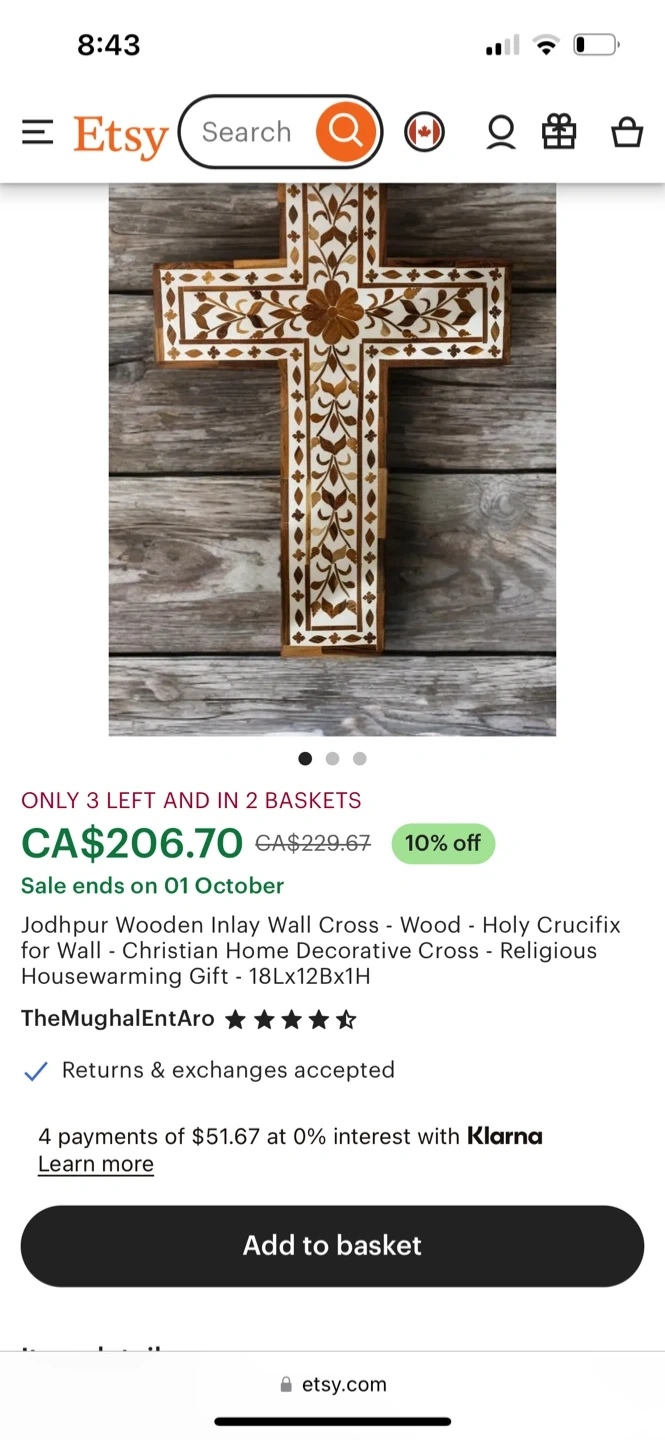Tap the etsy.com address bar

[332, 1385]
